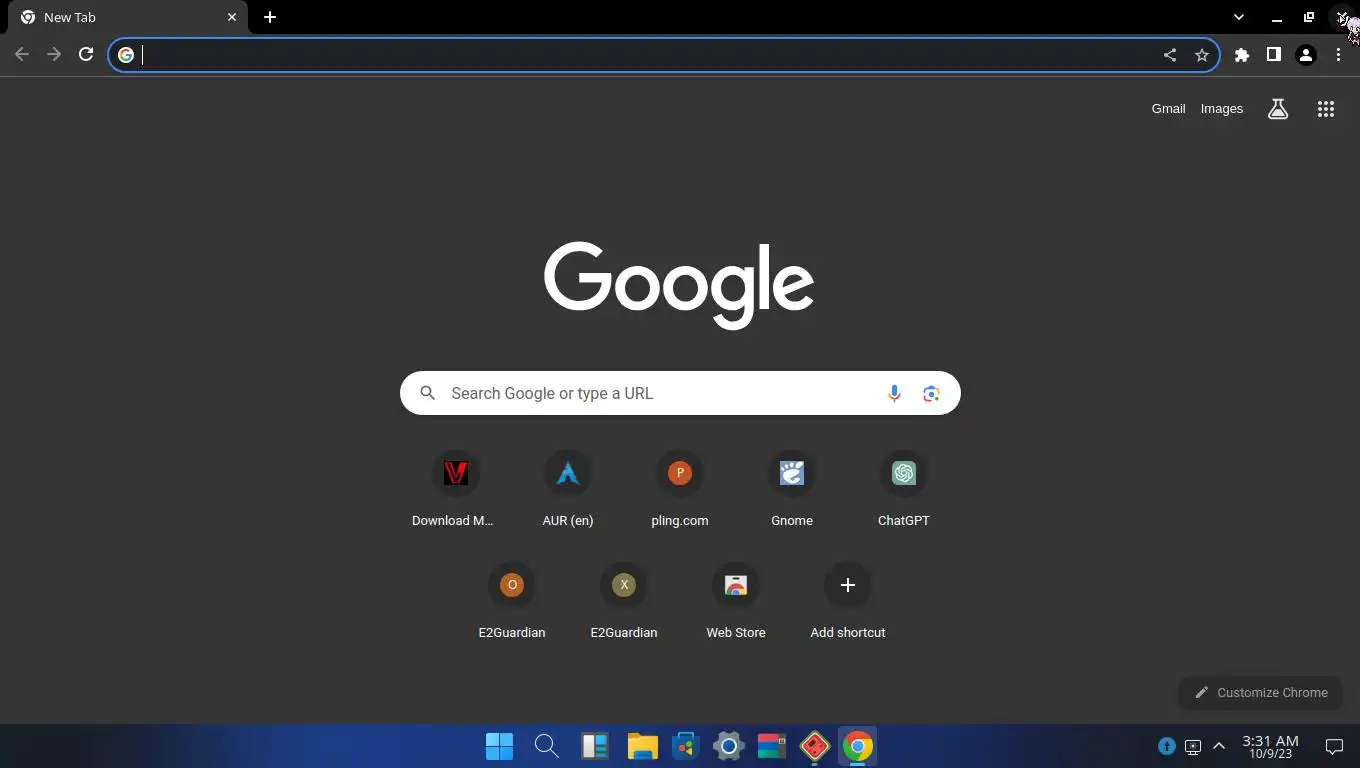Click the Google icon in address bar

(x=126, y=55)
